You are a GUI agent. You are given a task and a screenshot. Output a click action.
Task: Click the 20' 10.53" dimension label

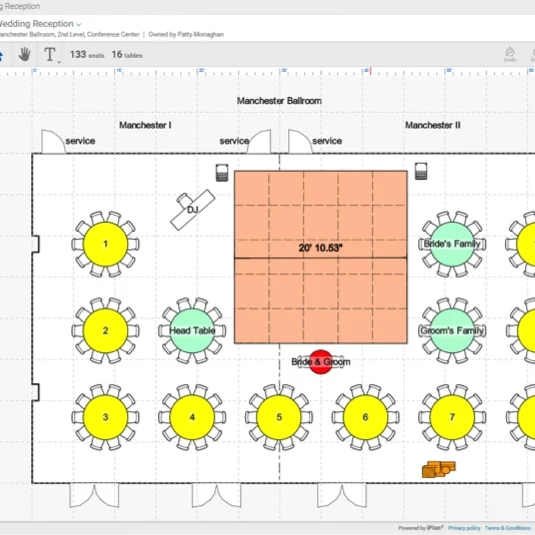pos(320,248)
